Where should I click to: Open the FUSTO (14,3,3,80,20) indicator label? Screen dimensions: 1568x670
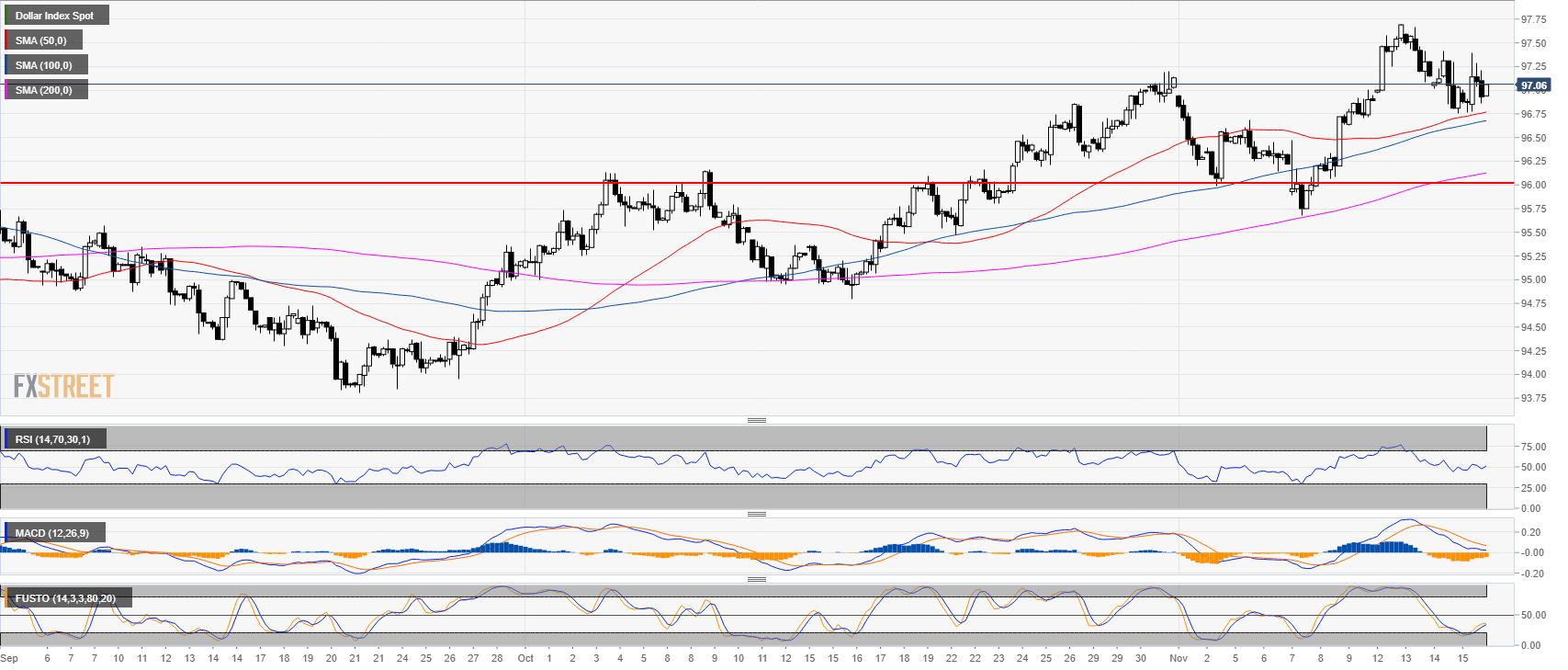coord(65,598)
